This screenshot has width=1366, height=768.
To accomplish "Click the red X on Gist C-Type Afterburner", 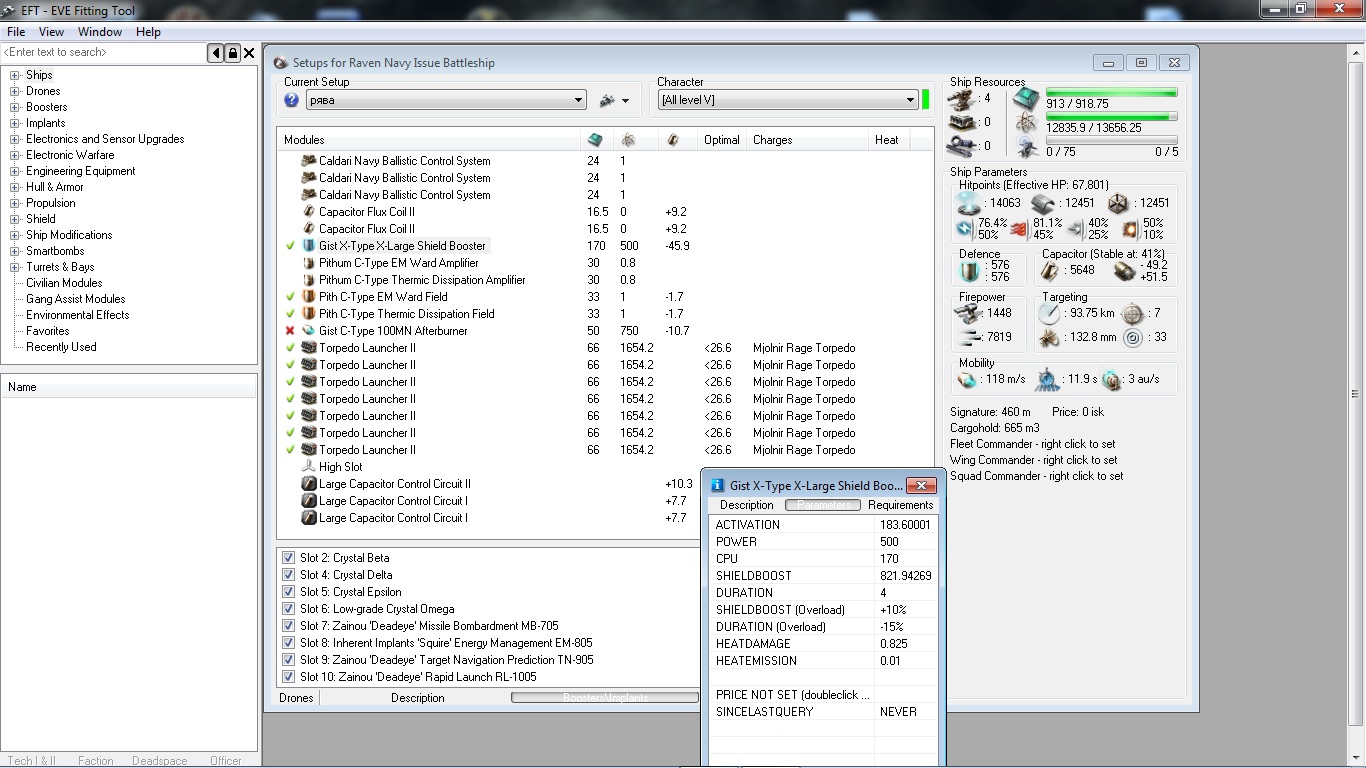I will (x=290, y=331).
